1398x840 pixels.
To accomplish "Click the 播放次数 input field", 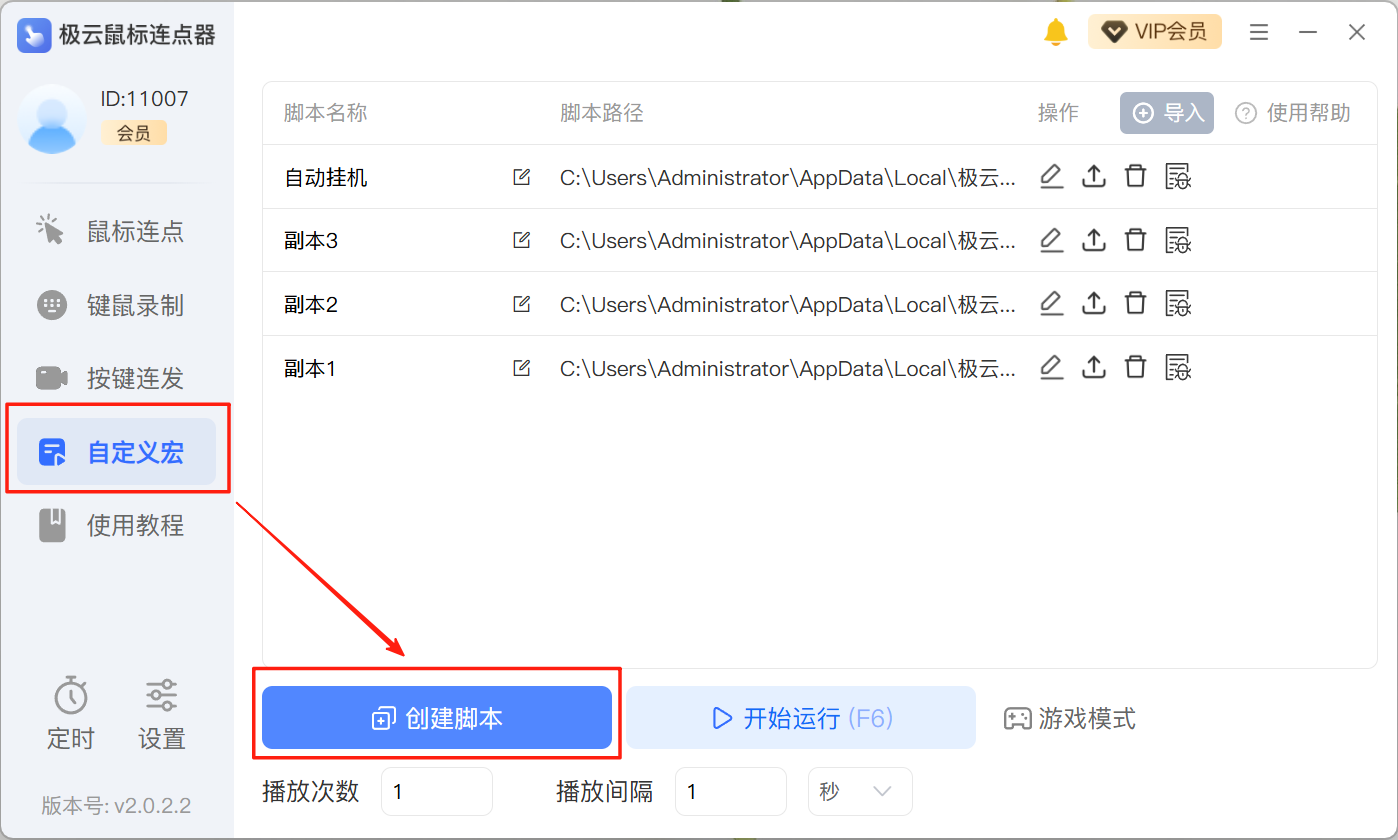I will tap(436, 792).
